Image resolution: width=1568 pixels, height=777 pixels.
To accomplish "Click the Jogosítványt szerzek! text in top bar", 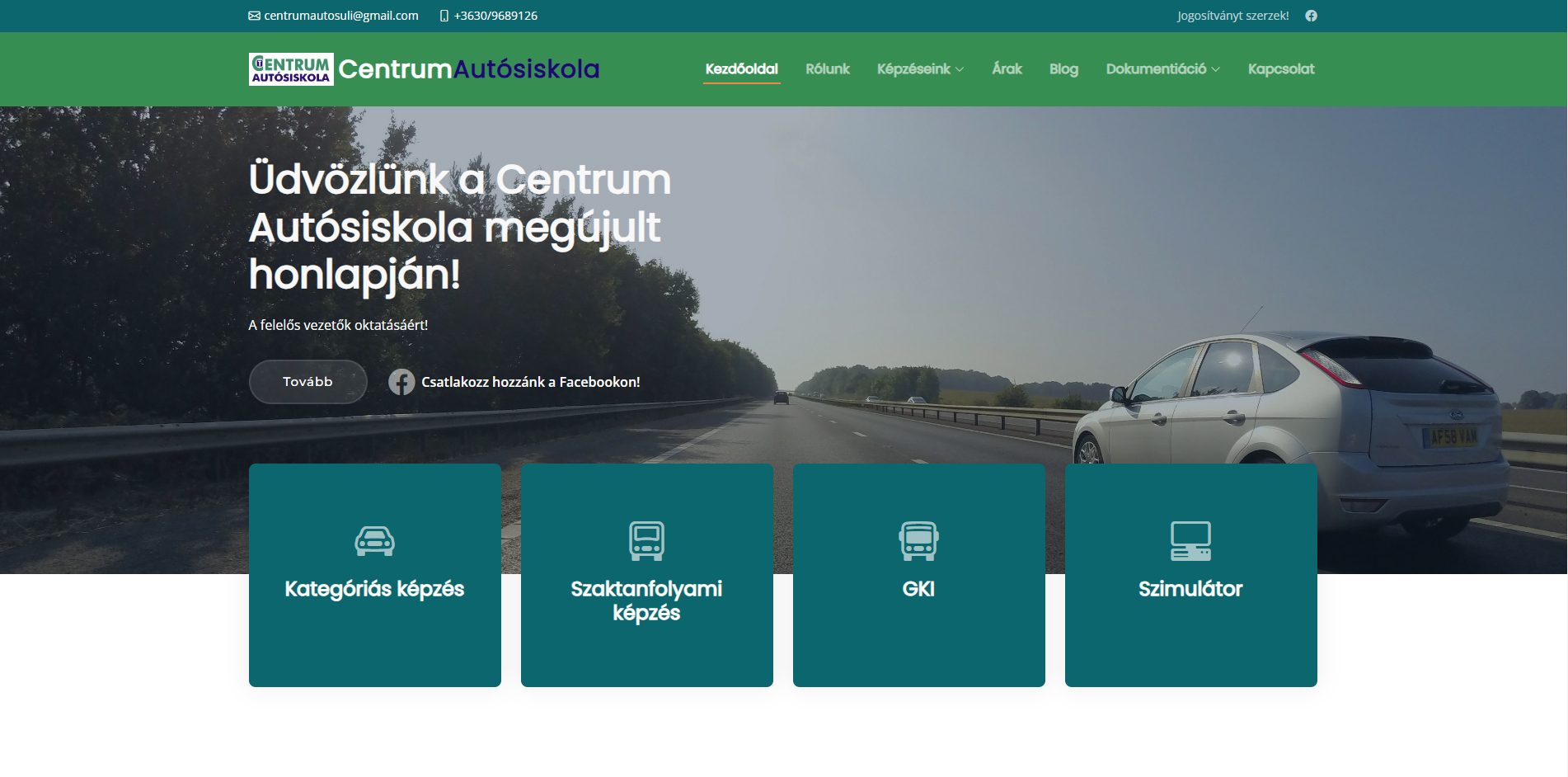I will (x=1232, y=16).
